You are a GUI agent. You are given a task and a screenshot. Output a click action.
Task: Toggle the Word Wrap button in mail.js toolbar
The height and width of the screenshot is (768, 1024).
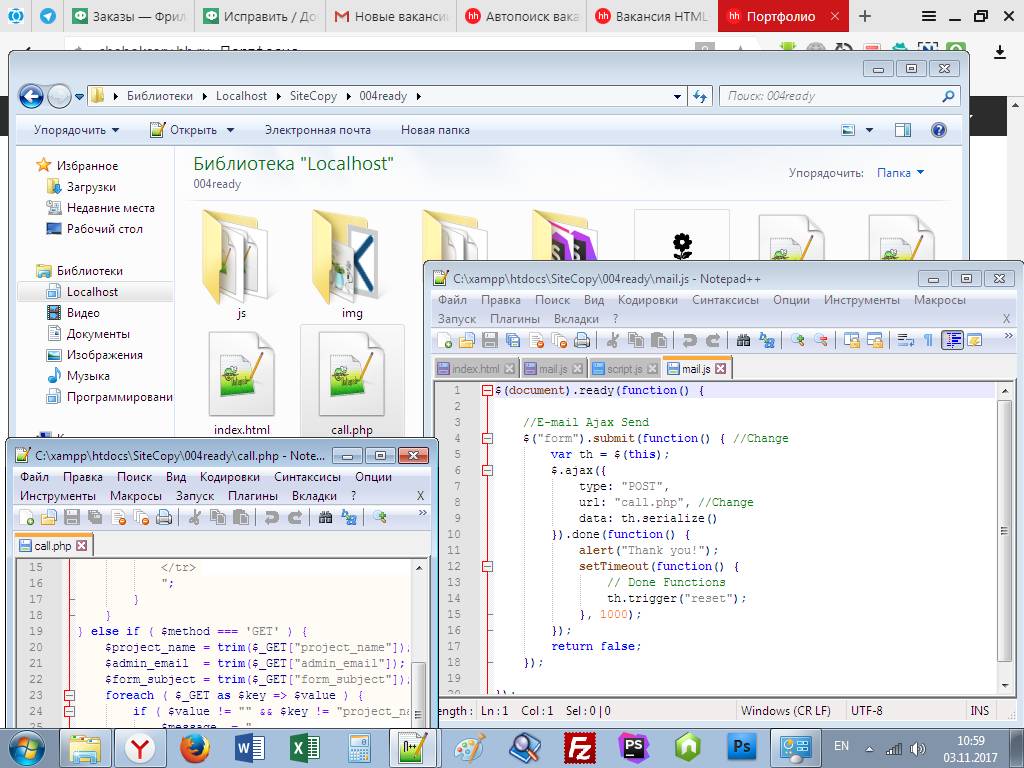click(x=904, y=340)
